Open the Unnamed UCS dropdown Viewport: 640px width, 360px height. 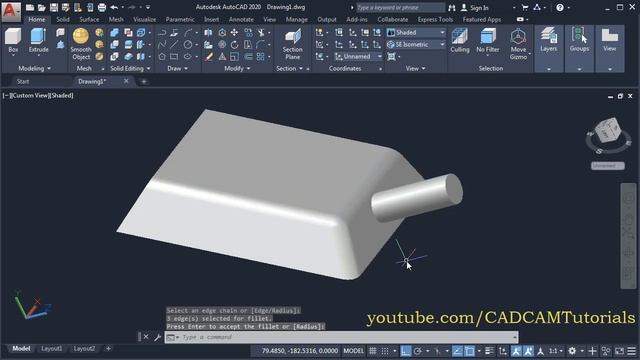tap(358, 56)
